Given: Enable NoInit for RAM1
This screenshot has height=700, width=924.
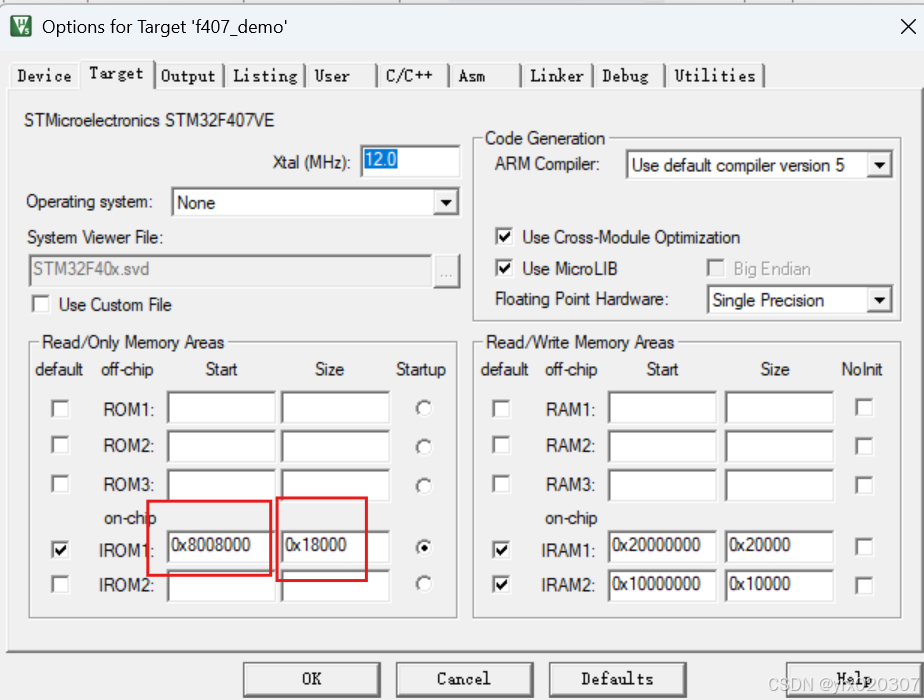Looking at the screenshot, I should 864,408.
